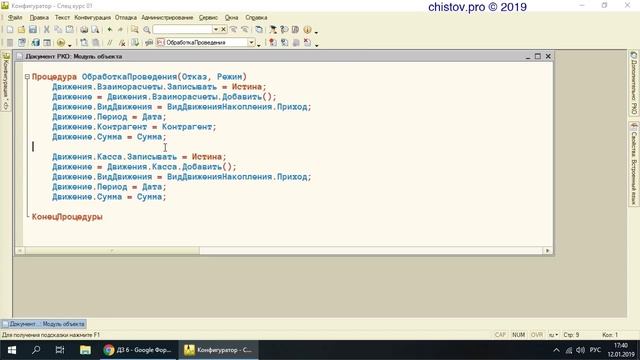Screen dimensions: 640x360
Task: Click the Uncomment lines icon
Action: click(x=121, y=42)
